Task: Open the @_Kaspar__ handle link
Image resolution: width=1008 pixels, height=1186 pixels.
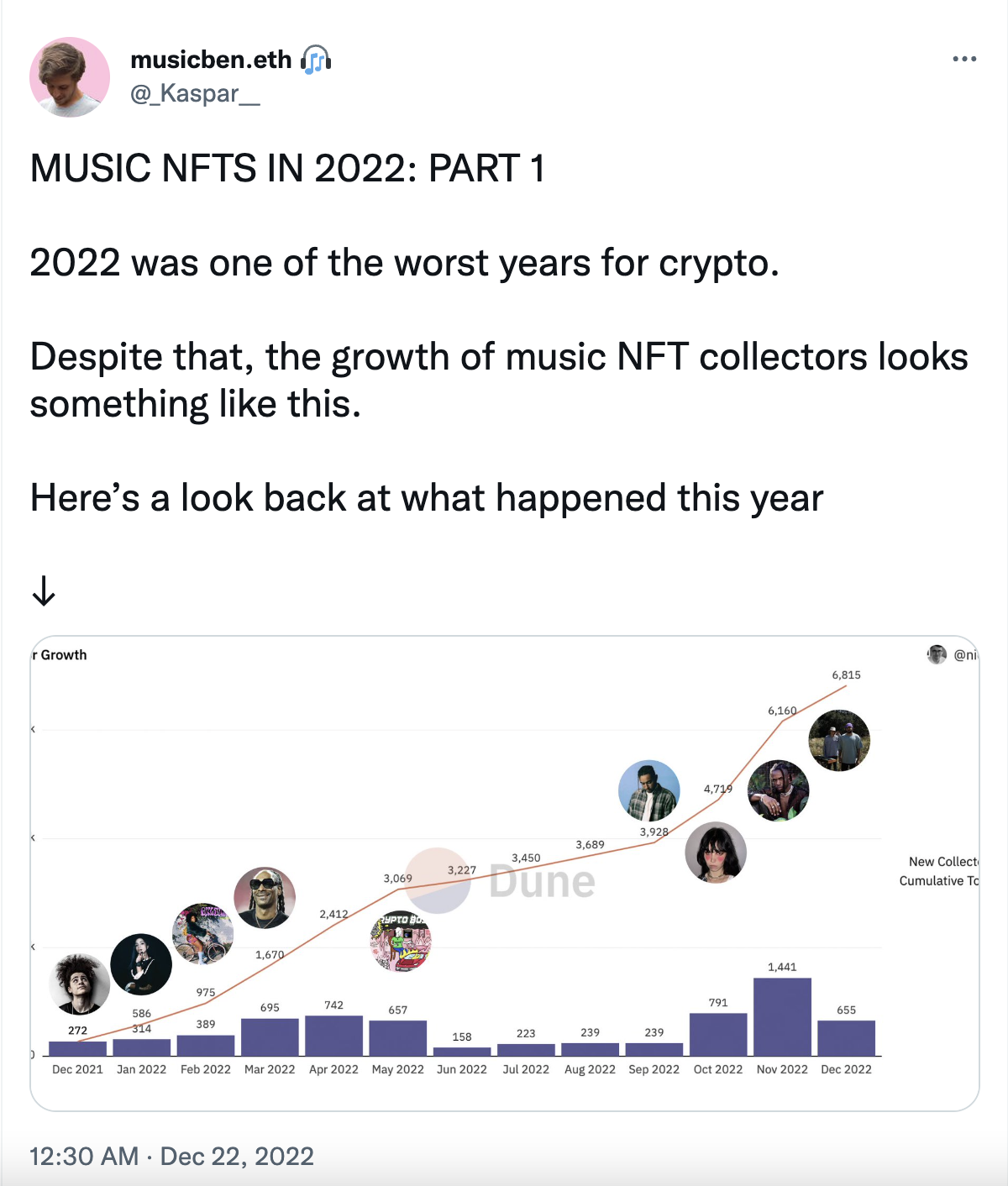Action: (x=195, y=93)
